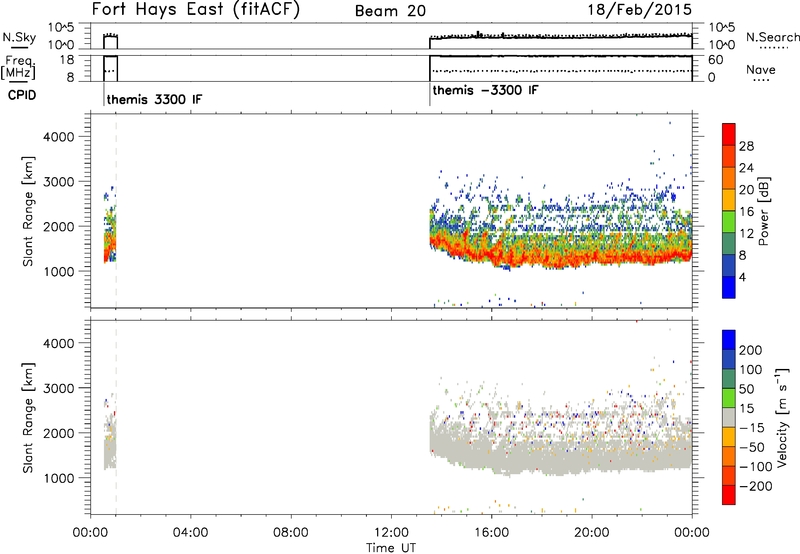
Task: Click the '-15' tick on the velocity scale
Action: [752, 427]
